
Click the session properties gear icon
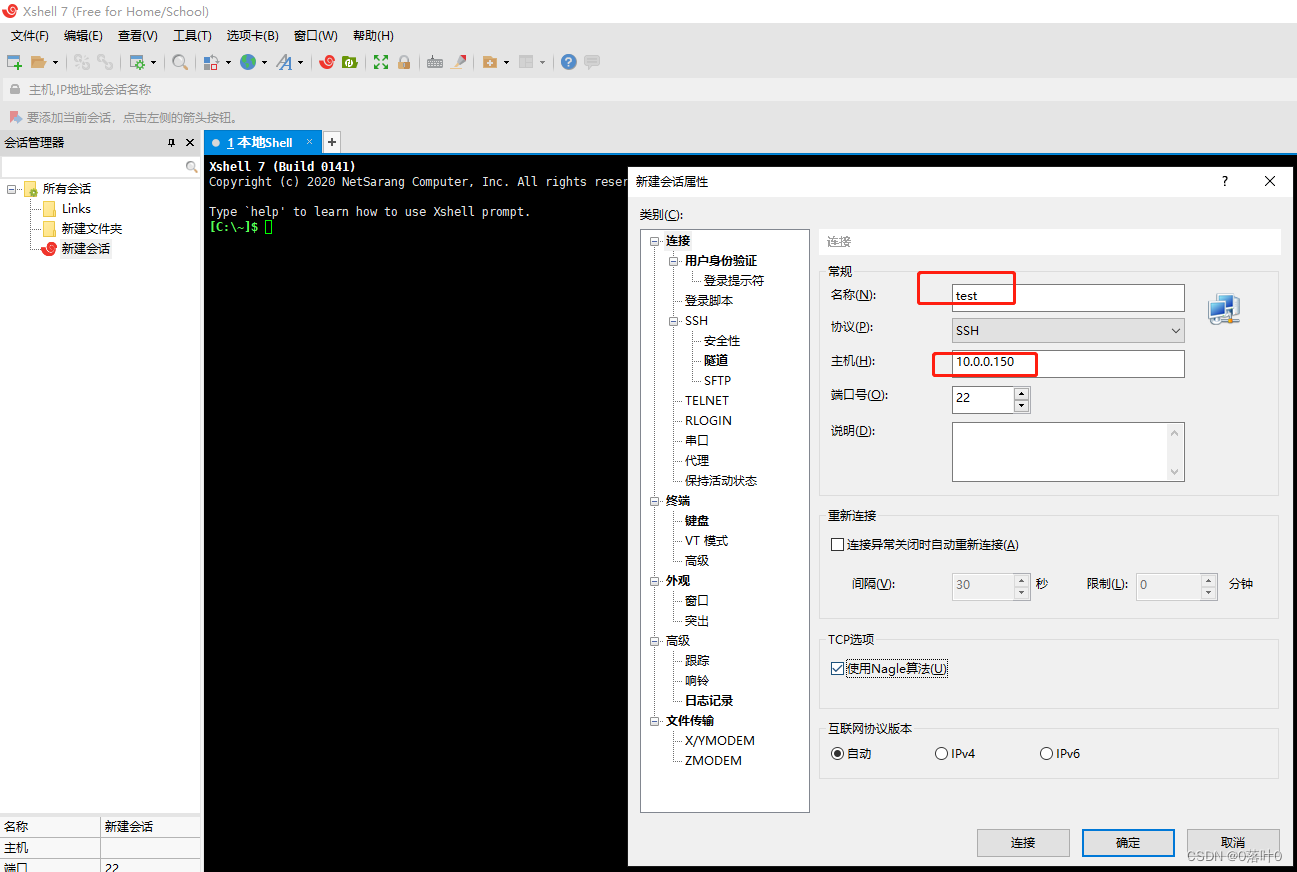point(137,62)
